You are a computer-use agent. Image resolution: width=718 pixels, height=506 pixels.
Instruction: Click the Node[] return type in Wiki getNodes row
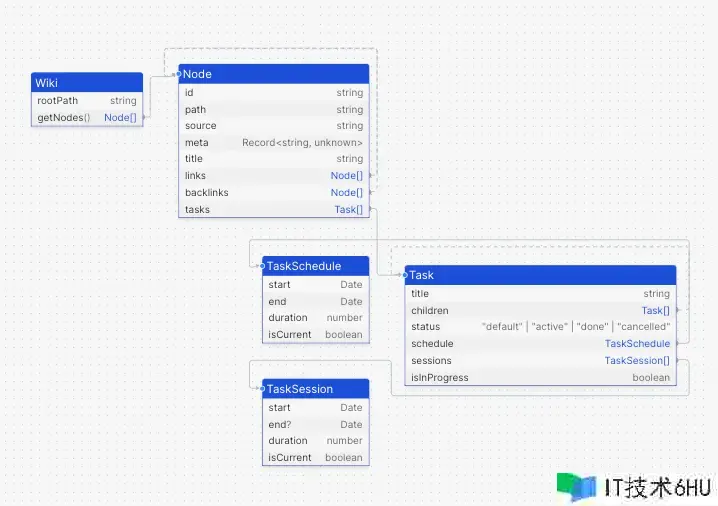[119, 118]
